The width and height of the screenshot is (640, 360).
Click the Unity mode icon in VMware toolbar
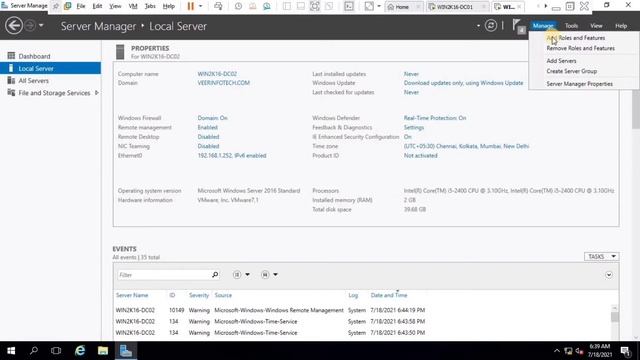(329, 6)
